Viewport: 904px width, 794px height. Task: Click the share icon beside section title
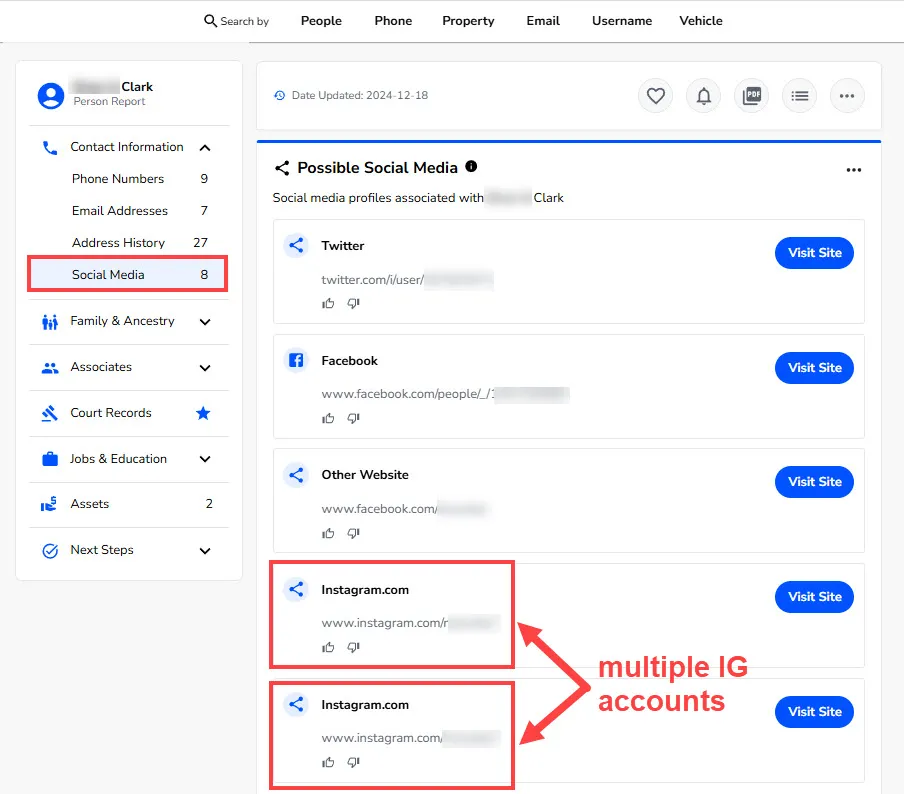[282, 168]
